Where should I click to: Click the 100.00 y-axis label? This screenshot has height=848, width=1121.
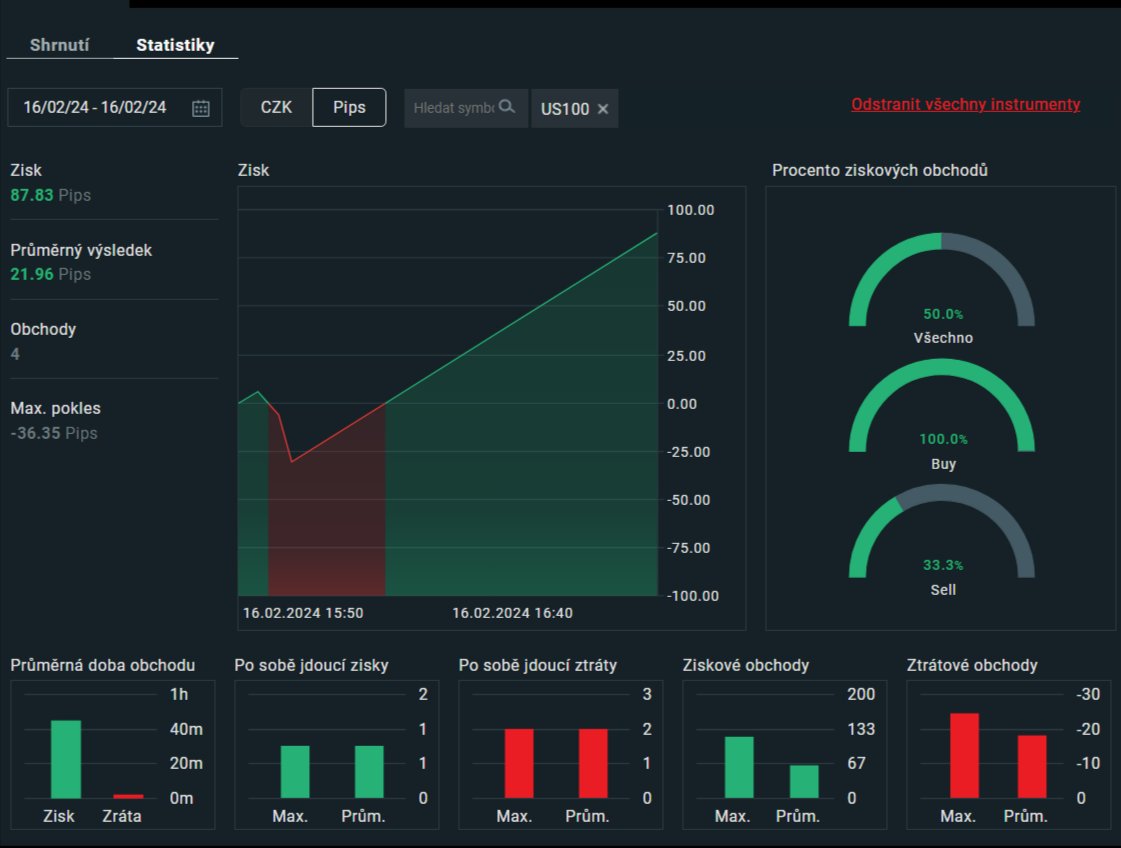[691, 210]
